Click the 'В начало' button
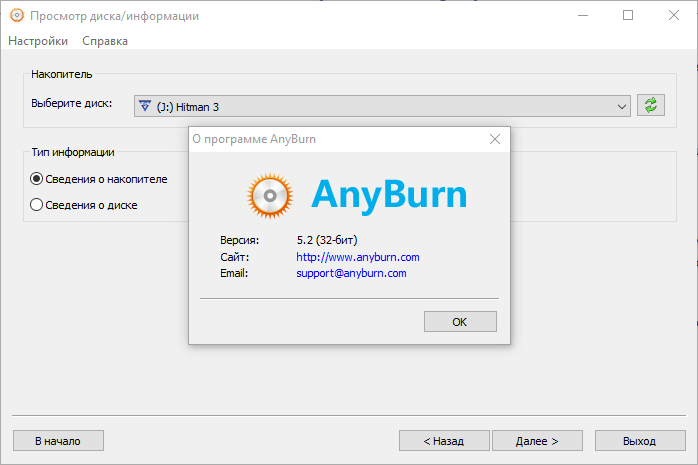698x465 pixels. pyautogui.click(x=58, y=441)
